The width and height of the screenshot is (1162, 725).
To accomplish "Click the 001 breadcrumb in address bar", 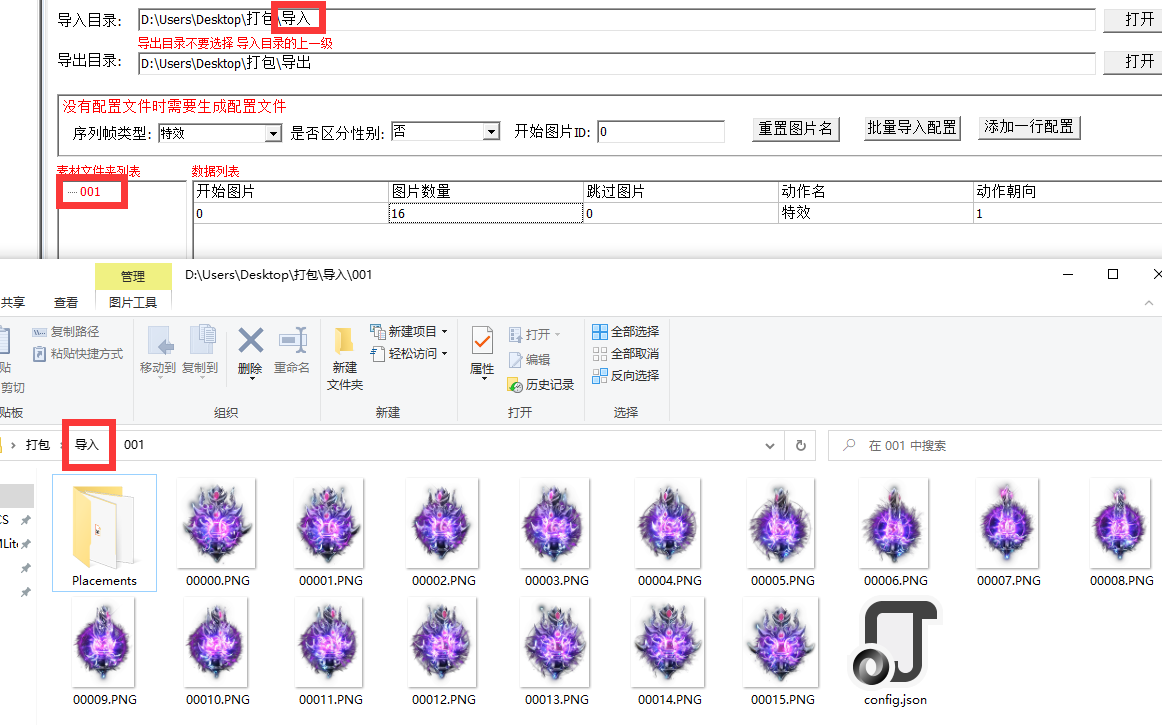I will point(134,445).
